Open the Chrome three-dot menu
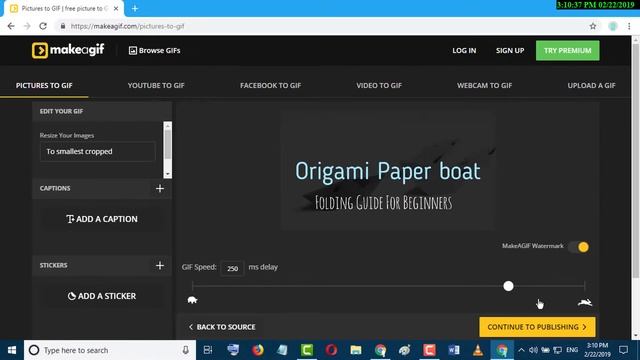This screenshot has width=640, height=360. click(629, 26)
